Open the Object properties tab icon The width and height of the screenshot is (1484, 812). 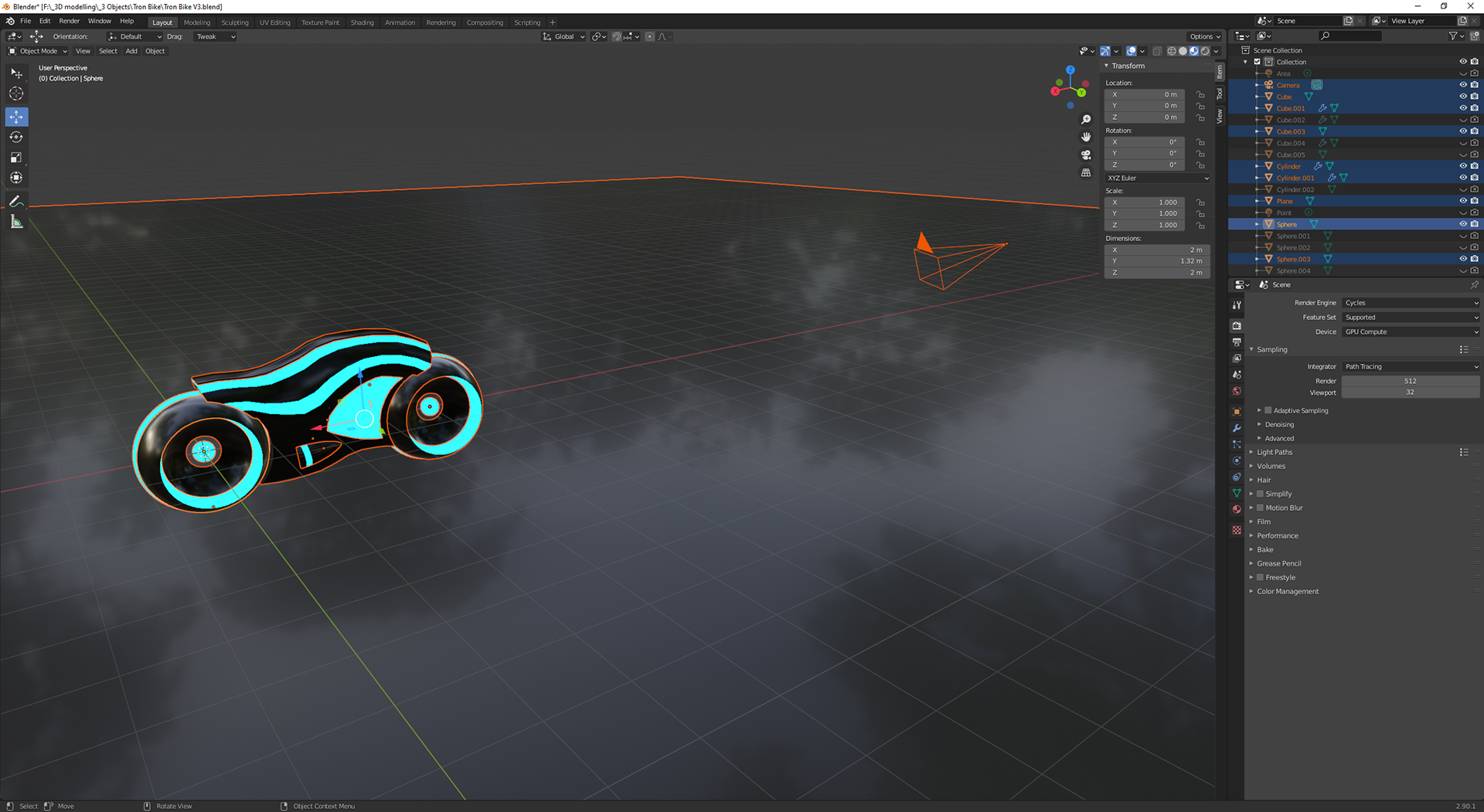pyautogui.click(x=1237, y=411)
